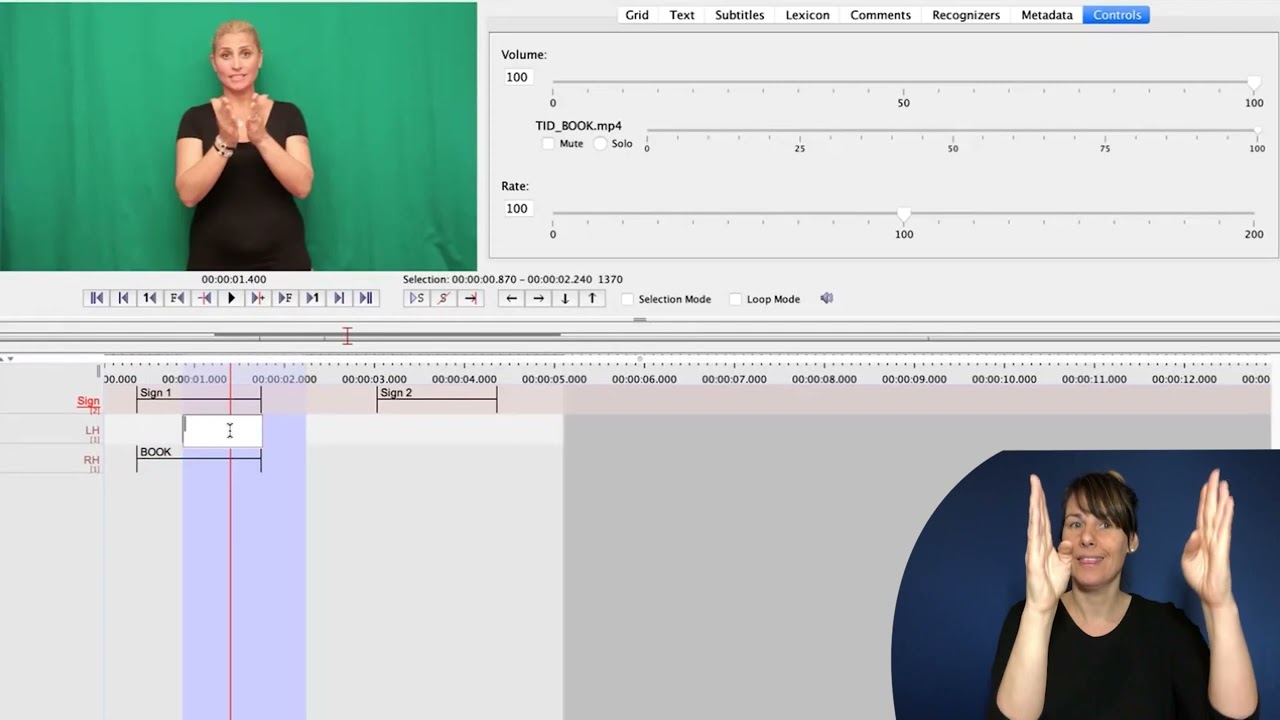Step back one pixel
The height and width of the screenshot is (720, 1280).
(x=204, y=298)
